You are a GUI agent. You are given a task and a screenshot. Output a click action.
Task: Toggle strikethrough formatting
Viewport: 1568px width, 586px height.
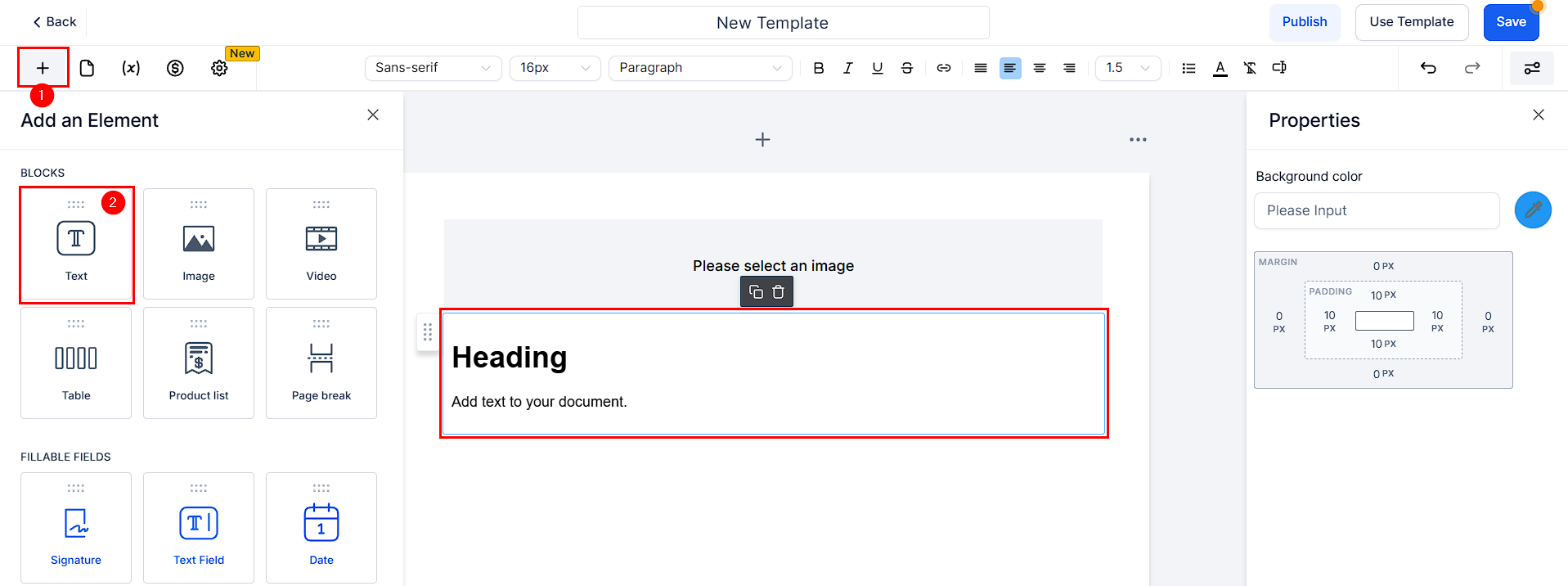pos(907,68)
